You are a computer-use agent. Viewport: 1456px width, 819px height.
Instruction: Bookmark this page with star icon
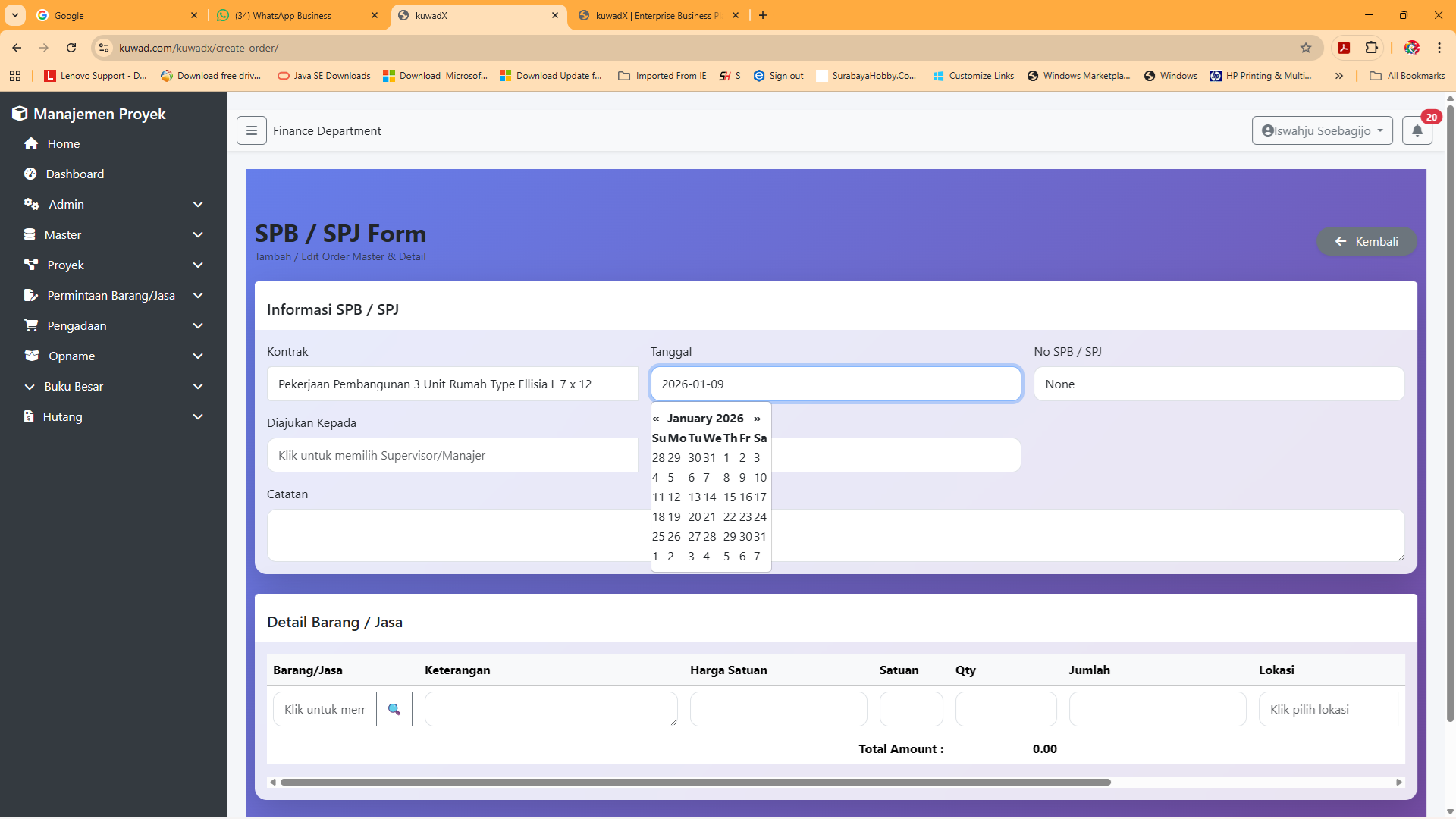pyautogui.click(x=1305, y=48)
